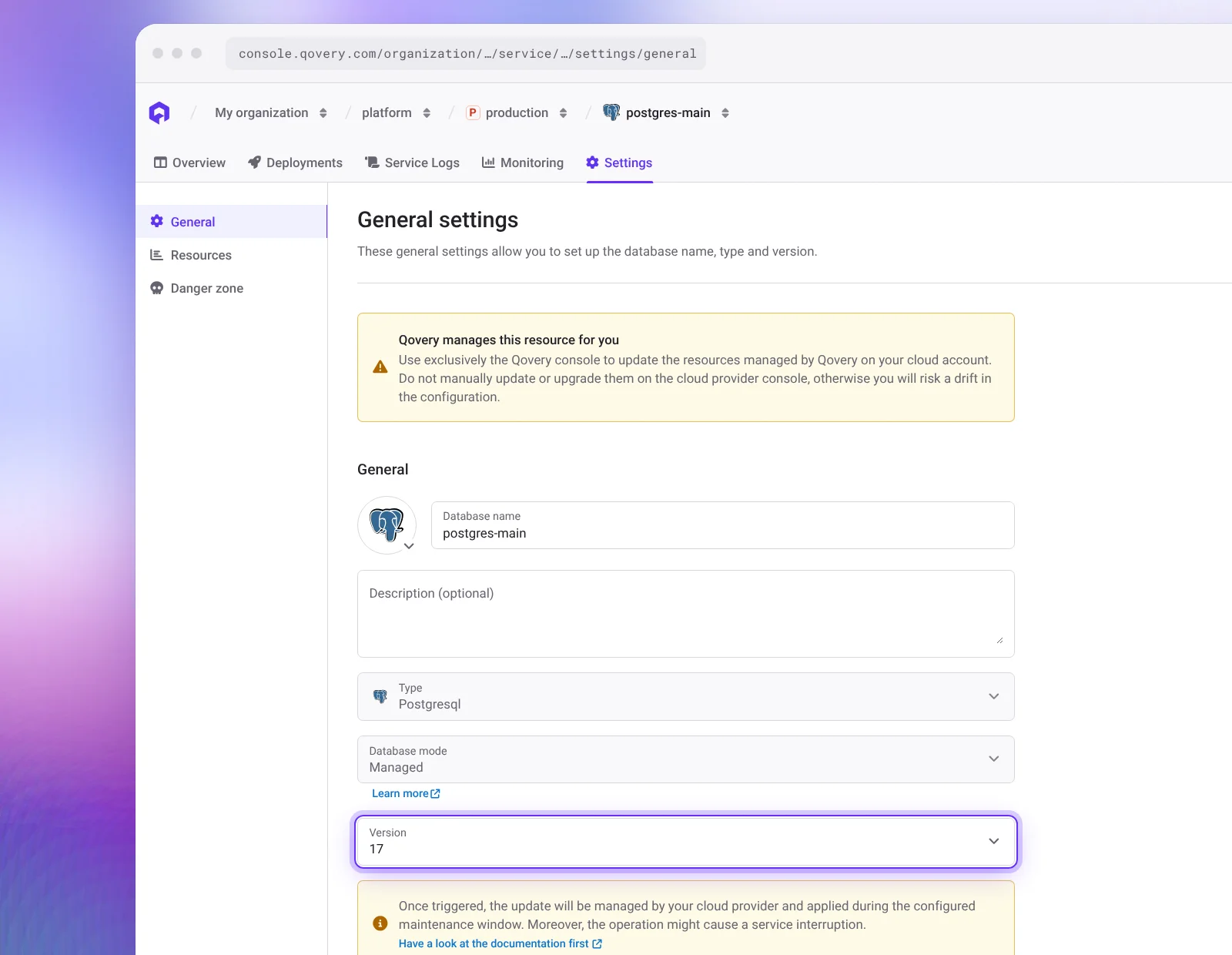Switch to the Overview tab
The height and width of the screenshot is (955, 1232).
point(189,163)
